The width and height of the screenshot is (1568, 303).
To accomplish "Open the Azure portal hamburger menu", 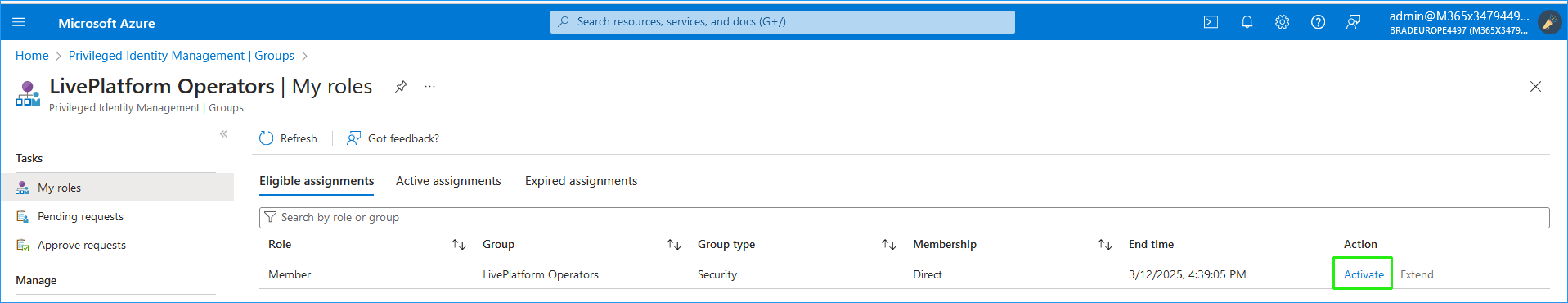I will [19, 22].
